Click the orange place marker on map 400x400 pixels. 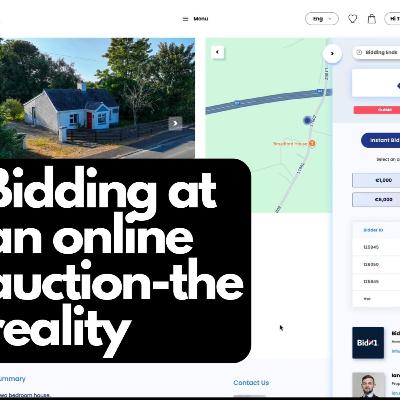pos(312,143)
